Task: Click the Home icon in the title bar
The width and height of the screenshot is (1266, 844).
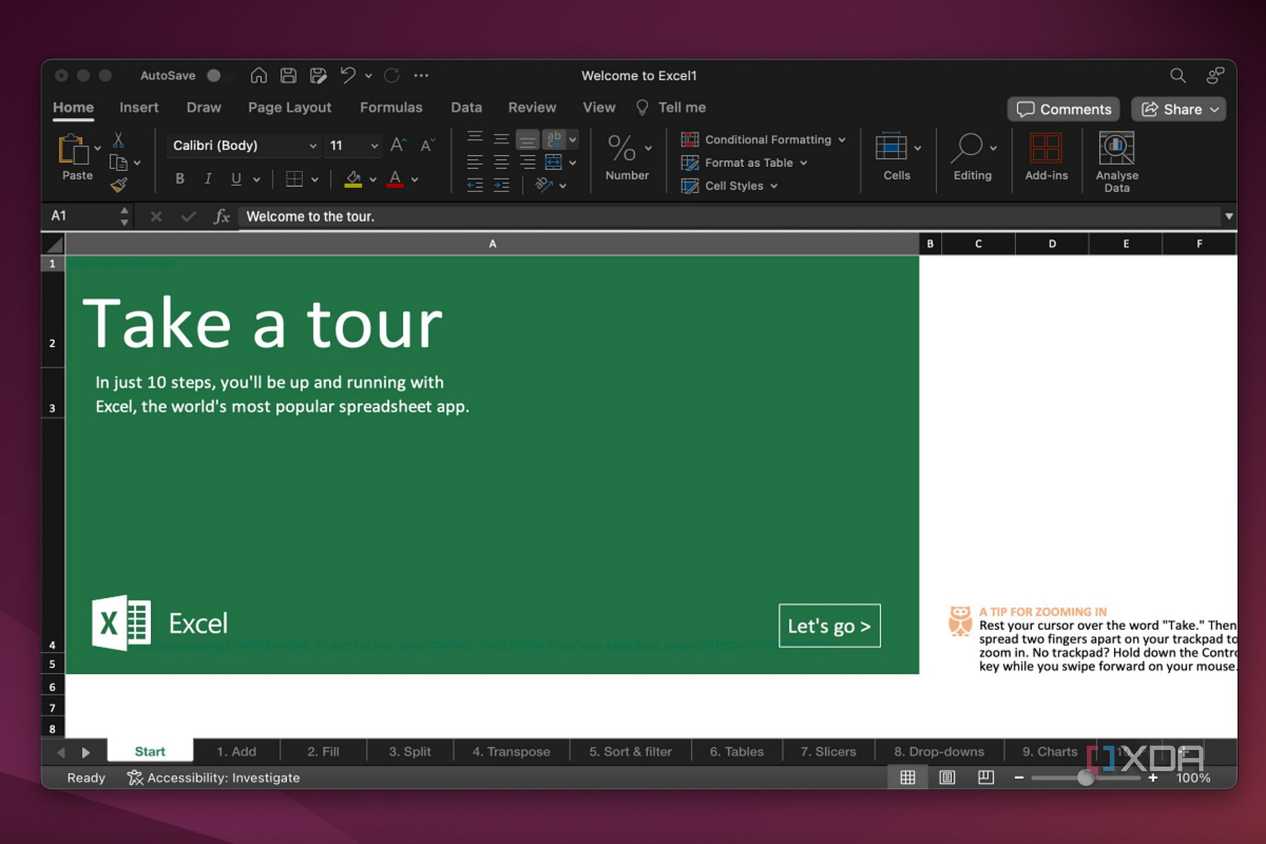Action: click(x=258, y=75)
